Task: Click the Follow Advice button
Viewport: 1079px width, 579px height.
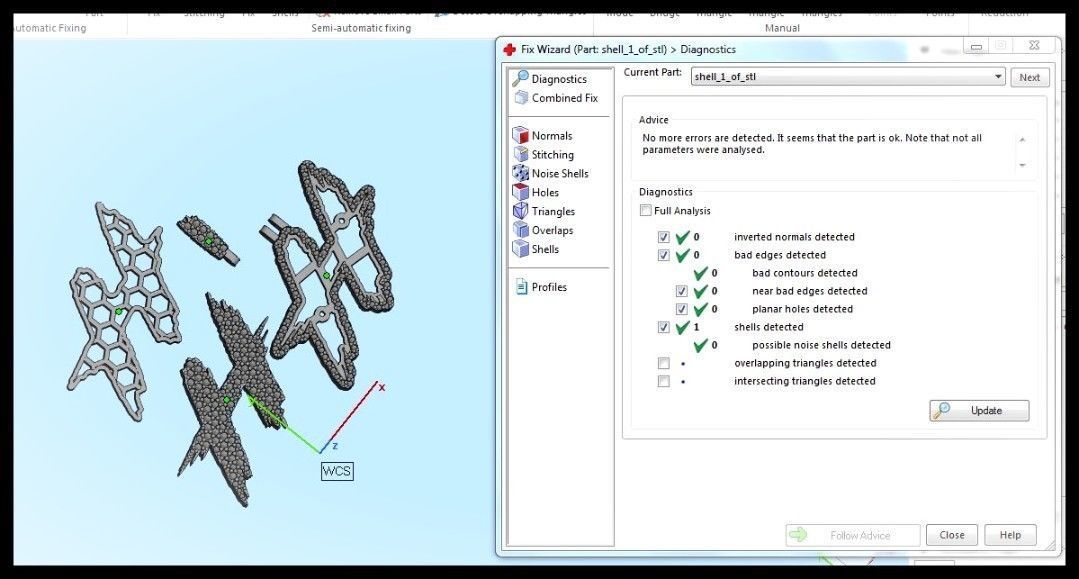Action: point(853,535)
